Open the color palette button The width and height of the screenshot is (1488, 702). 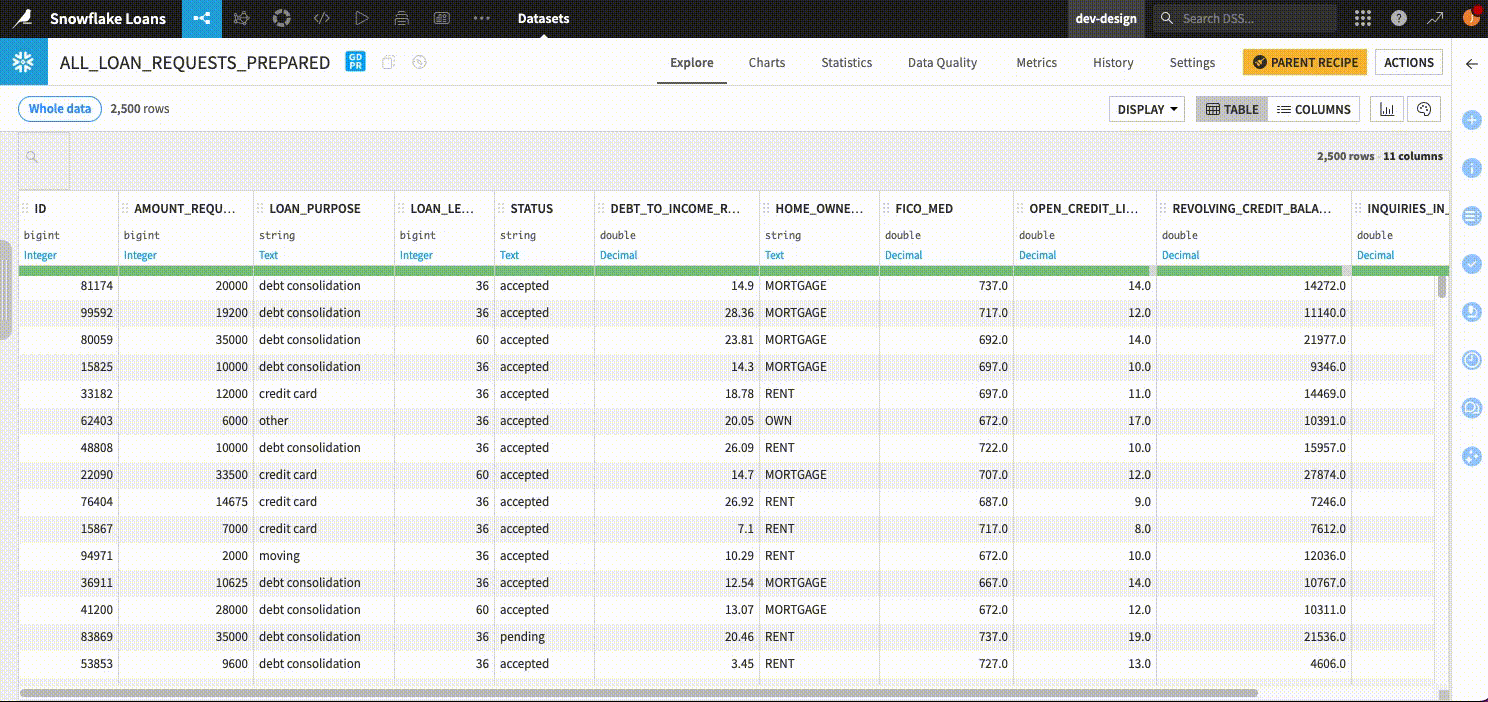[x=1425, y=109]
